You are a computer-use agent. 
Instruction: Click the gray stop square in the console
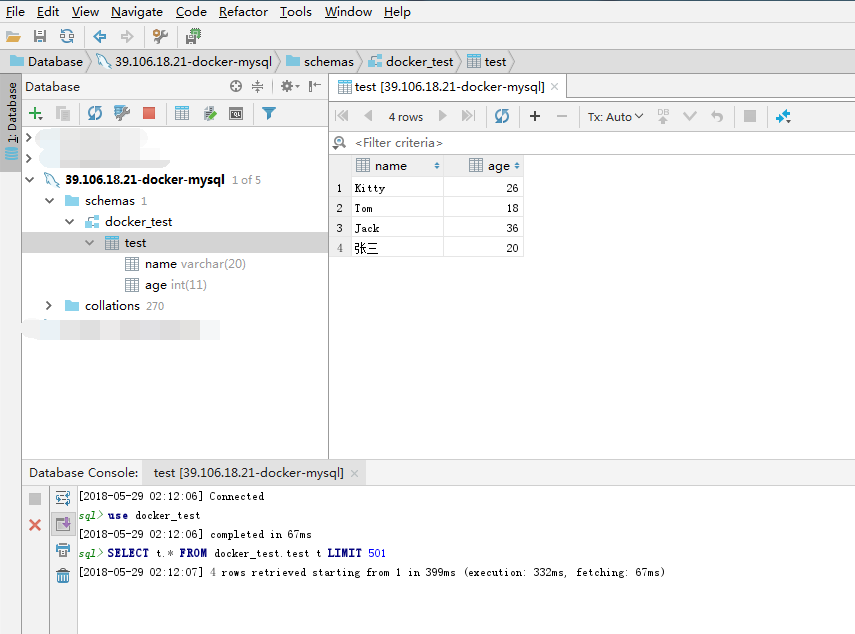click(35, 499)
